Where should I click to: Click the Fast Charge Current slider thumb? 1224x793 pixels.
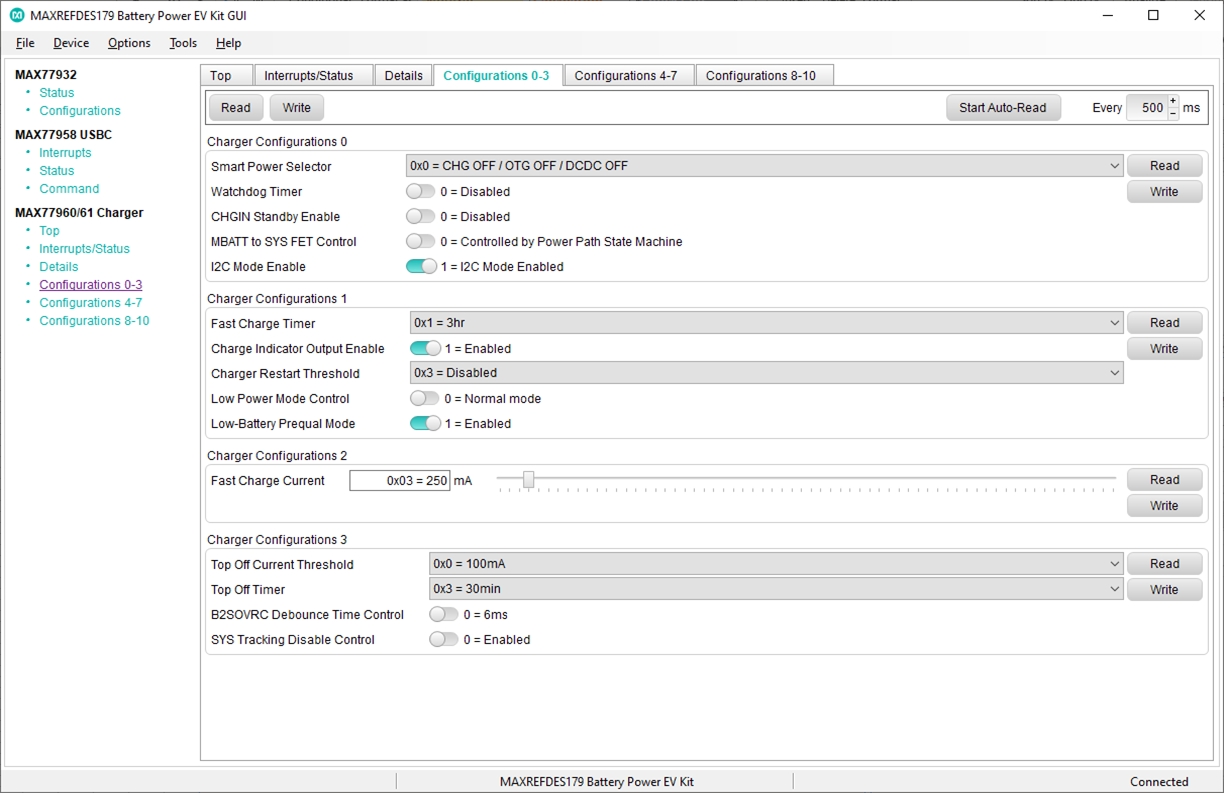(x=528, y=480)
